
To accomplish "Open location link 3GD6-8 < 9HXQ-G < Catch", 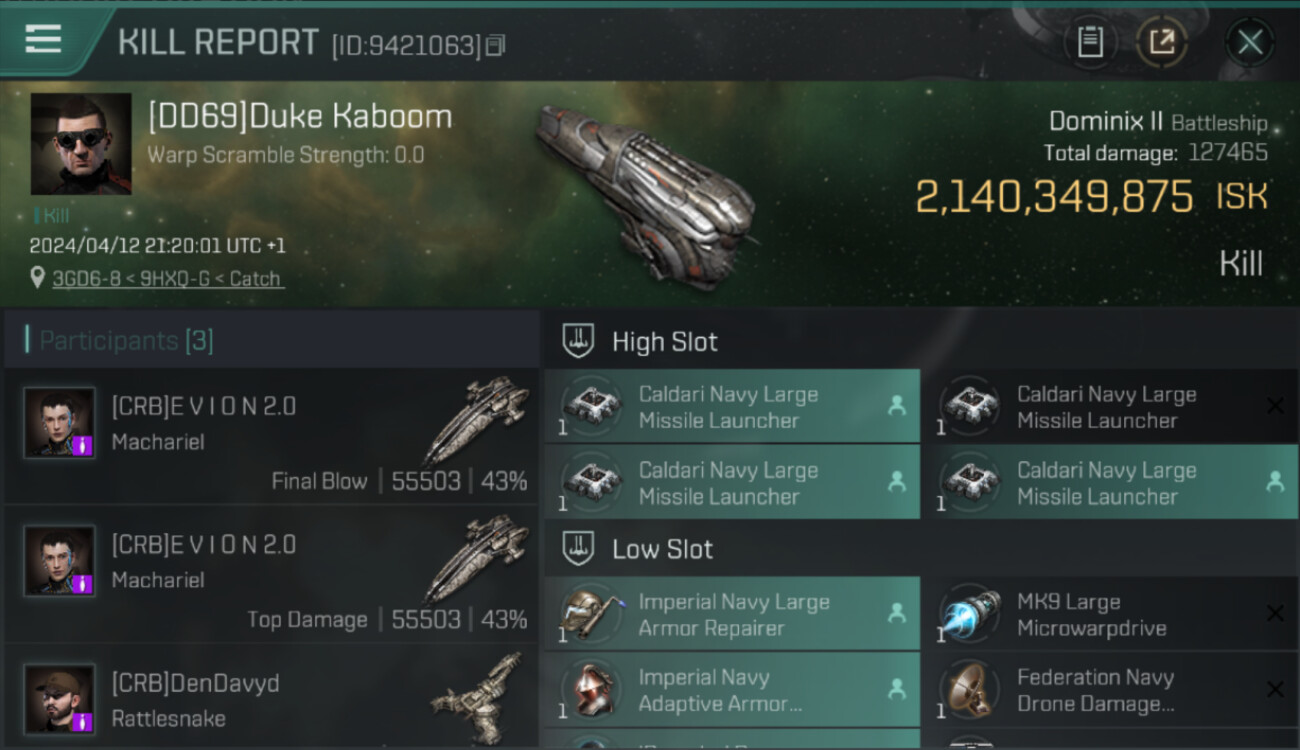I will click(168, 279).
